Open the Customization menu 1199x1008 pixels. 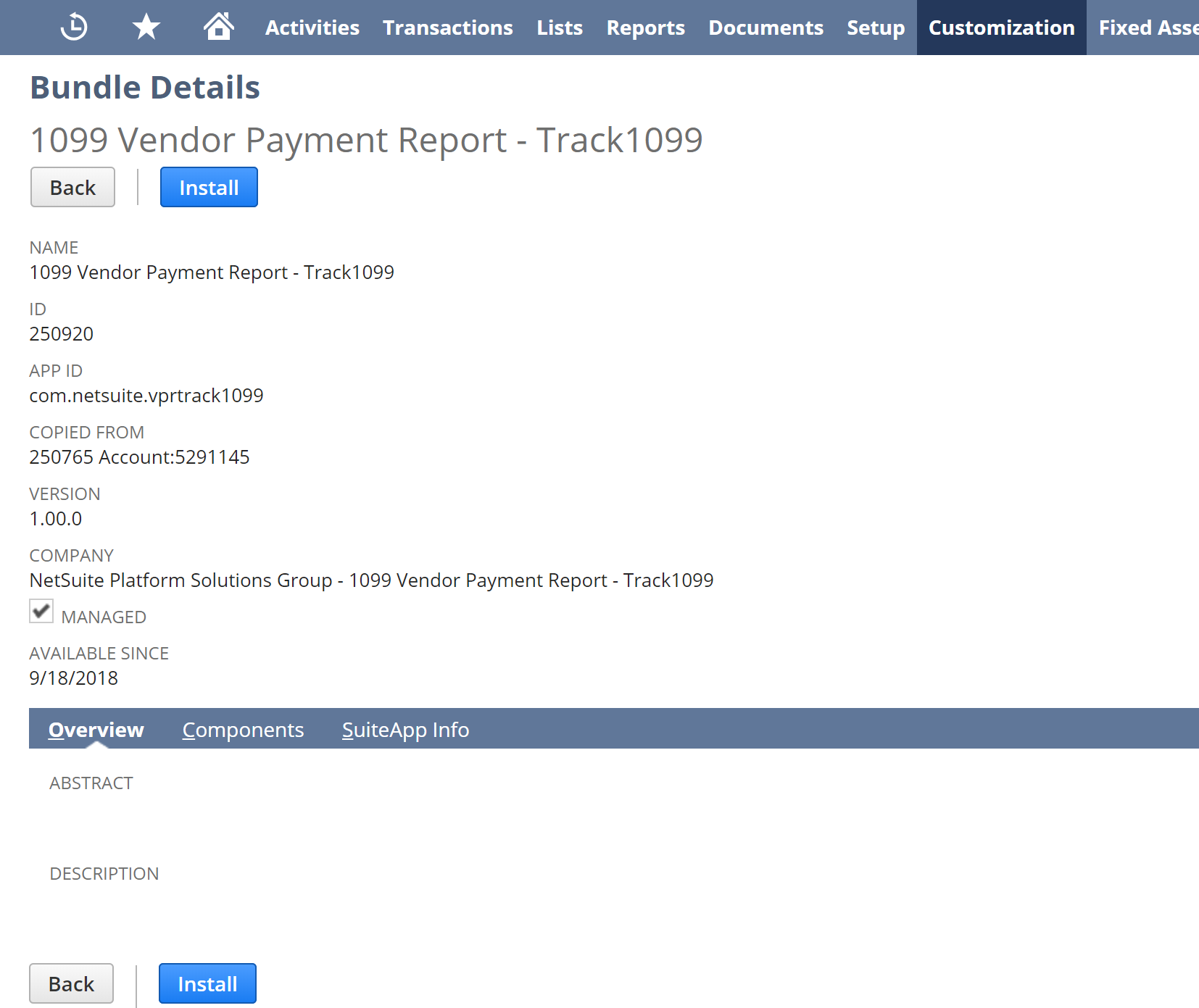click(x=1002, y=28)
